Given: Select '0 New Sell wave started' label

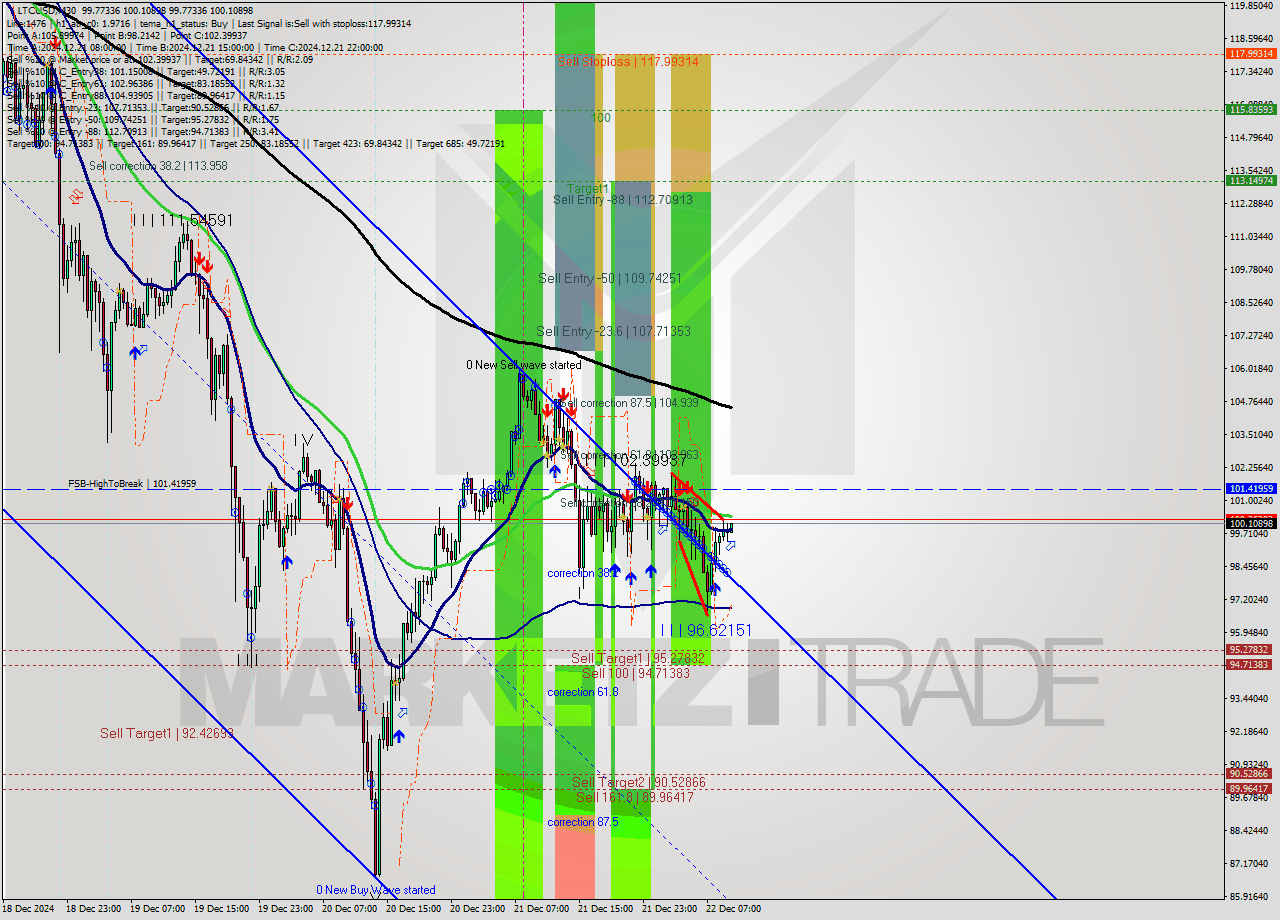Looking at the screenshot, I should (x=523, y=365).
